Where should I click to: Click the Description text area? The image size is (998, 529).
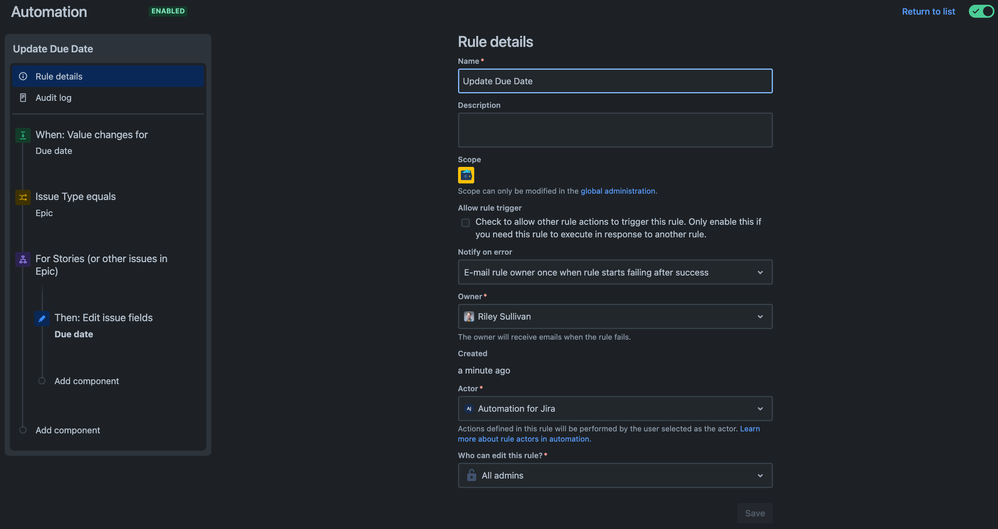pyautogui.click(x=615, y=130)
